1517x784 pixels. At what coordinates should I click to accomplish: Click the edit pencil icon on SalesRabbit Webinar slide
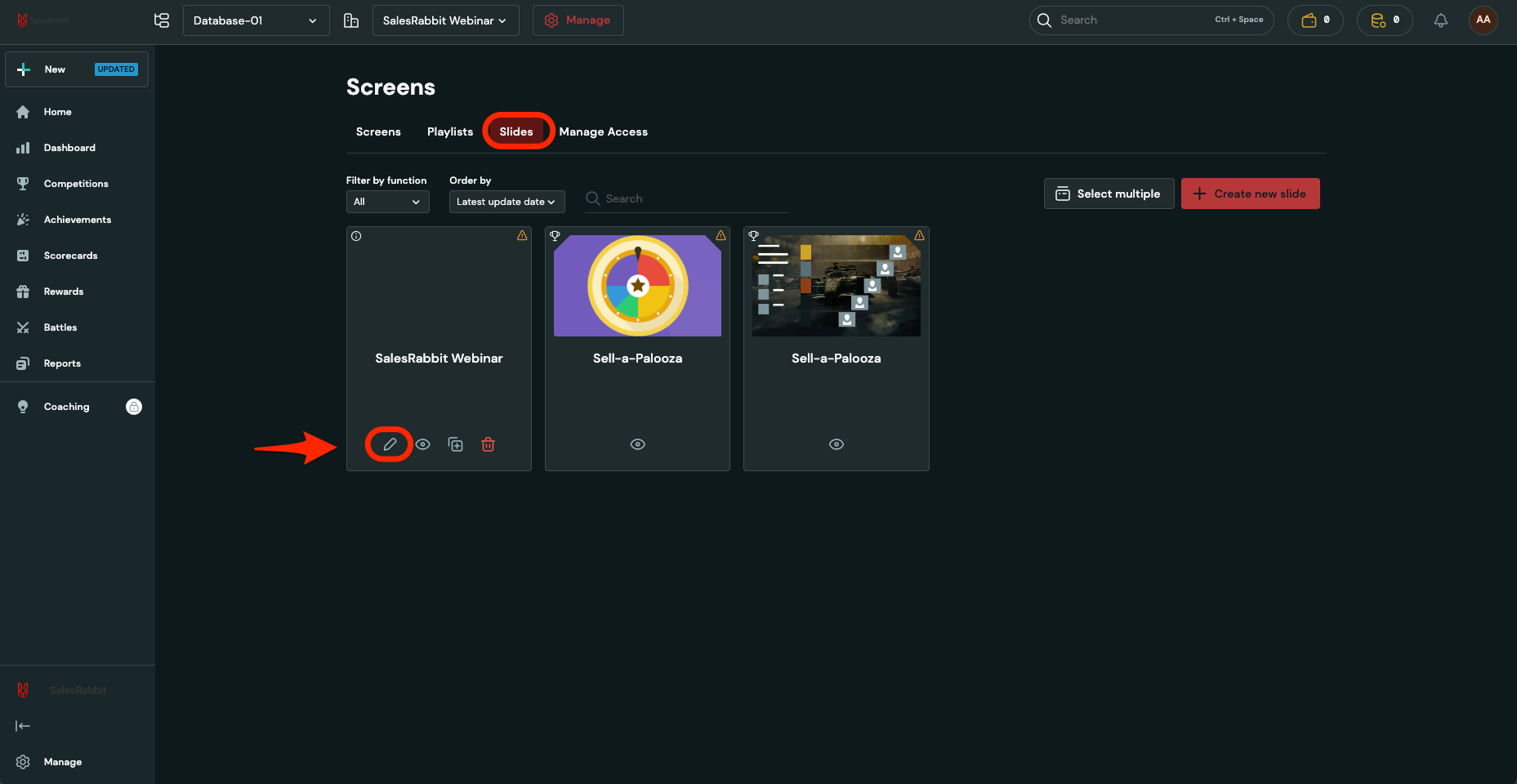coord(390,444)
